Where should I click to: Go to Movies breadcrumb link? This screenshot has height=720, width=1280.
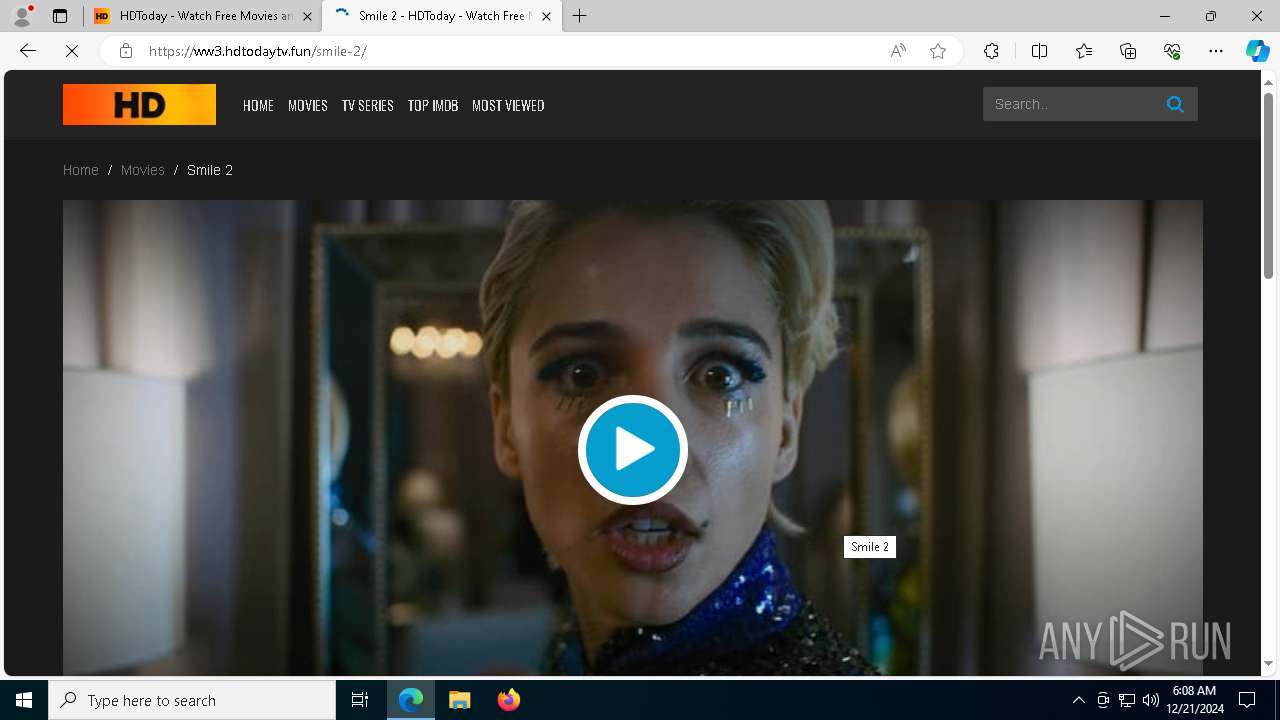pyautogui.click(x=143, y=170)
